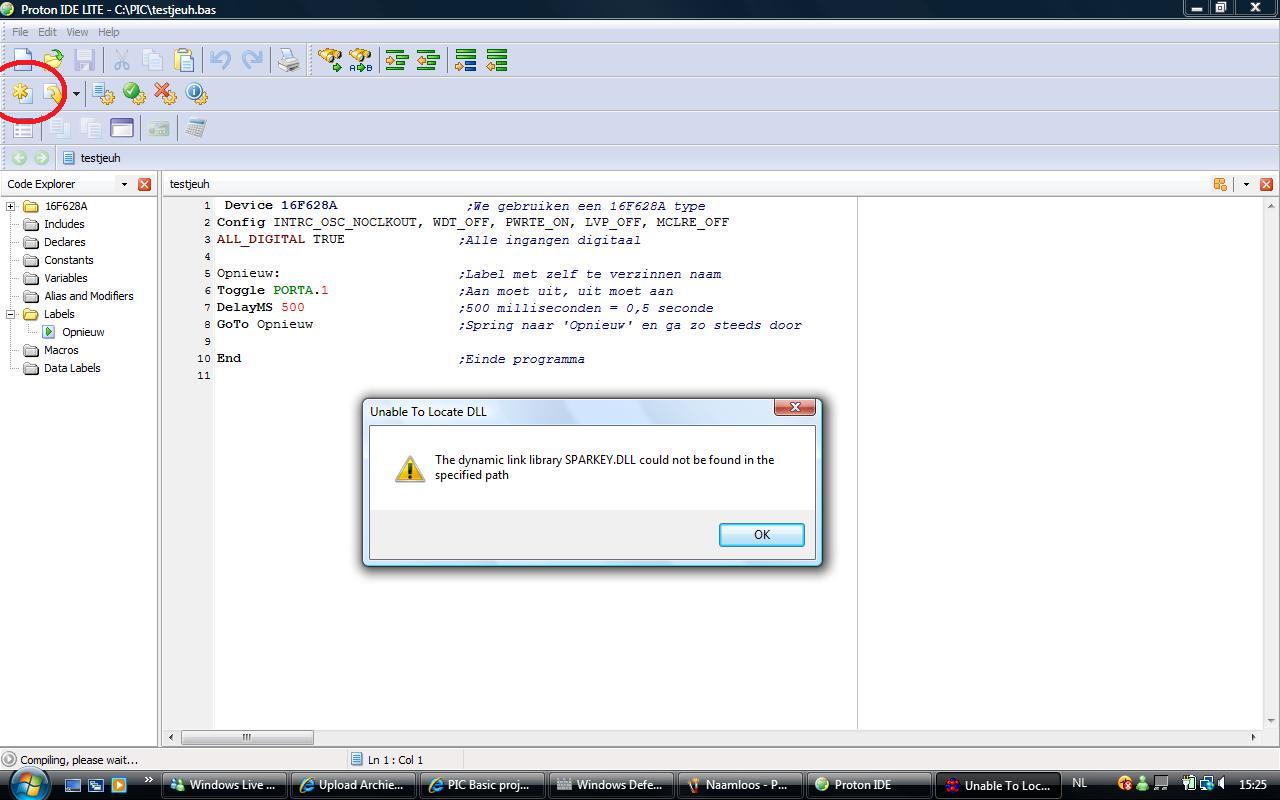The height and width of the screenshot is (800, 1280).
Task: Select Includes folder in Code Explorer
Action: pyautogui.click(x=64, y=224)
